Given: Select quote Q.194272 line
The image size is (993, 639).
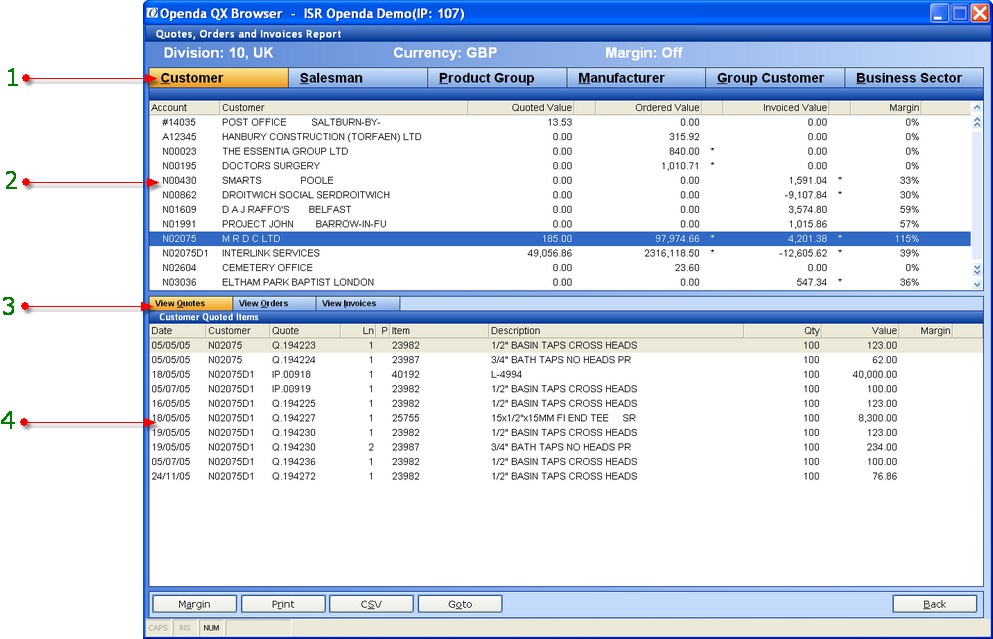Looking at the screenshot, I should pyautogui.click(x=566, y=476).
